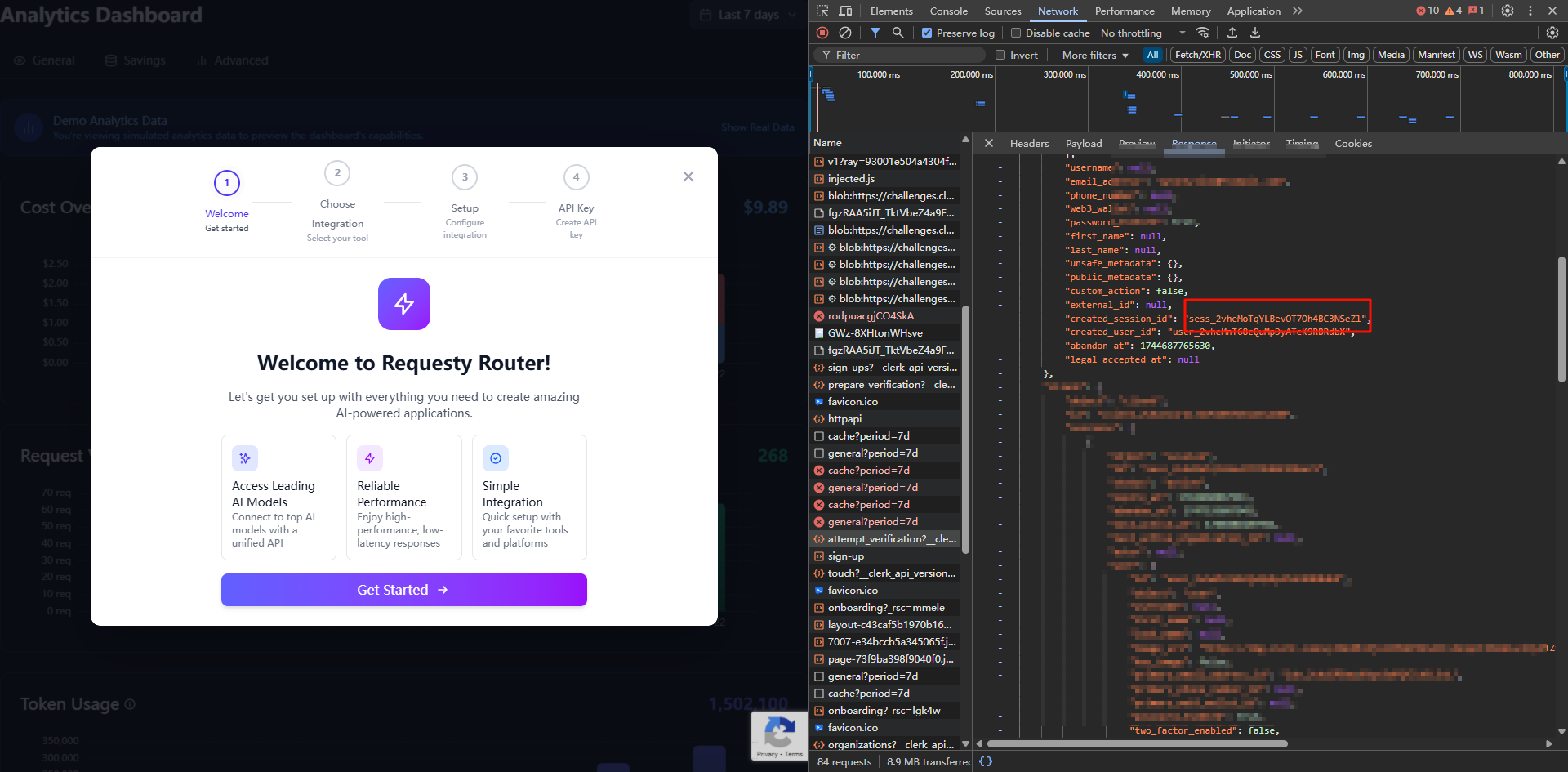Check the Invert filter checkbox
Image resolution: width=1568 pixels, height=772 pixels.
click(x=1000, y=55)
